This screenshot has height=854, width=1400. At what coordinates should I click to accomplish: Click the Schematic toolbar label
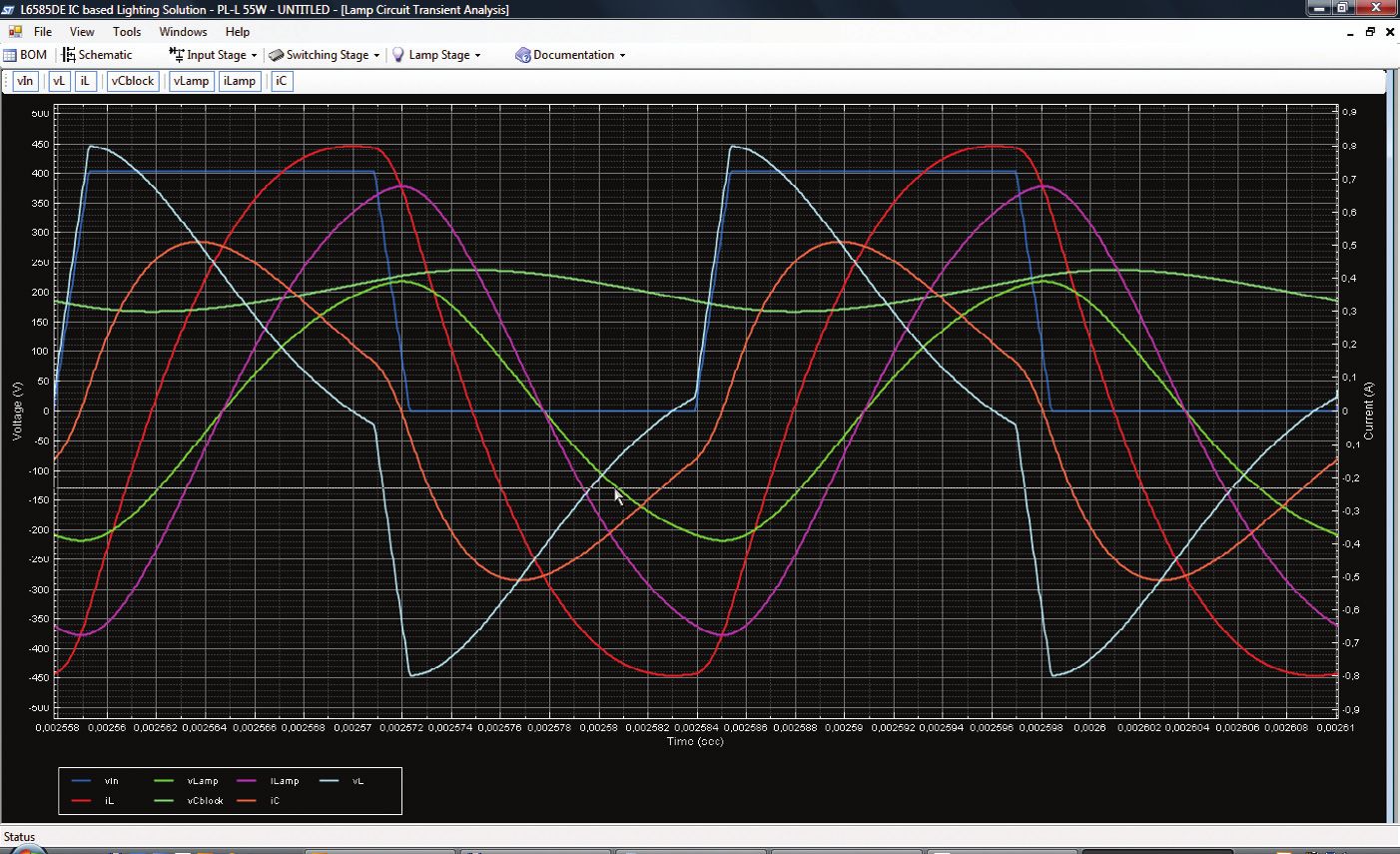(105, 55)
